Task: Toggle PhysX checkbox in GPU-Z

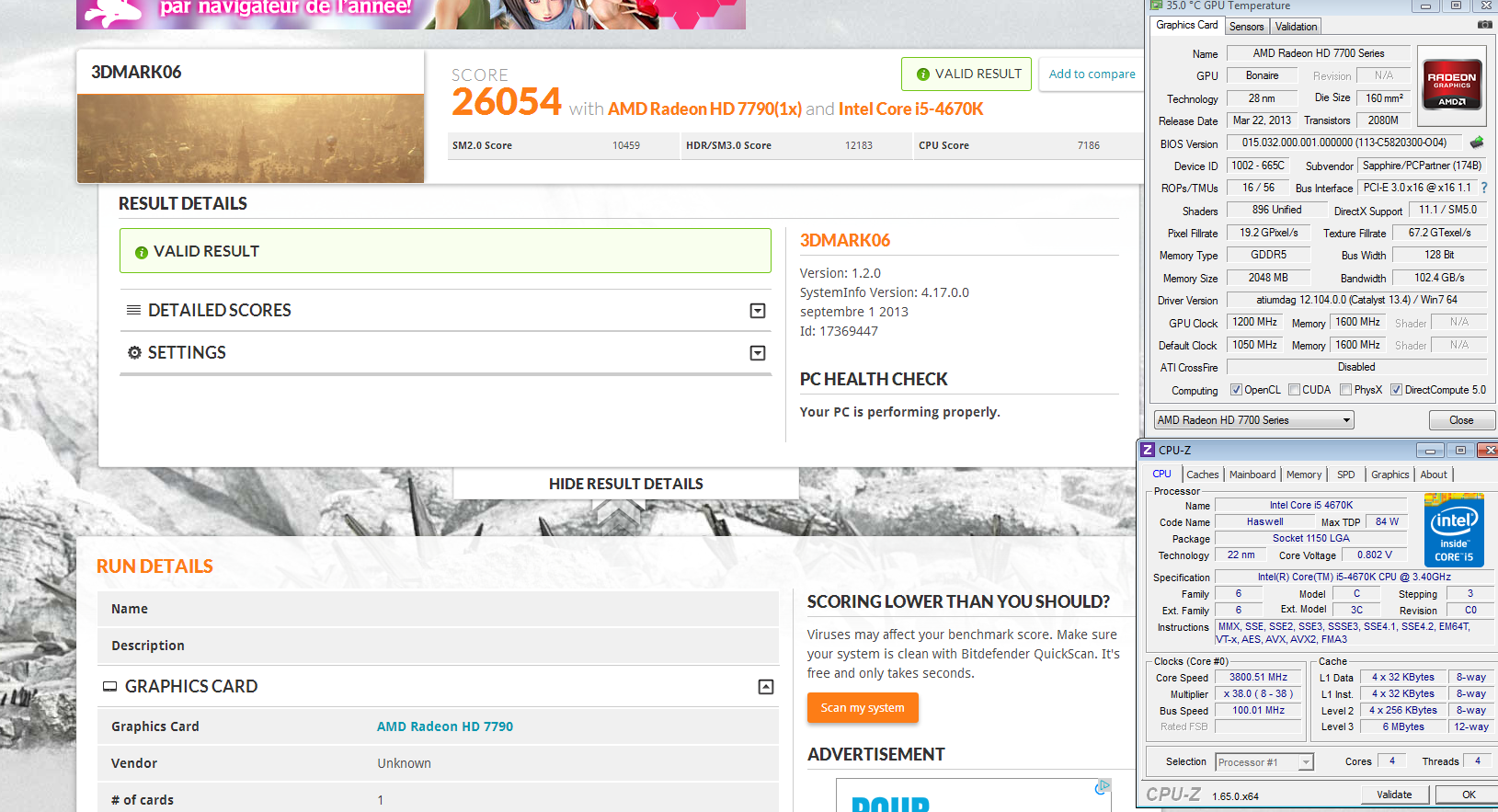Action: 1345,390
